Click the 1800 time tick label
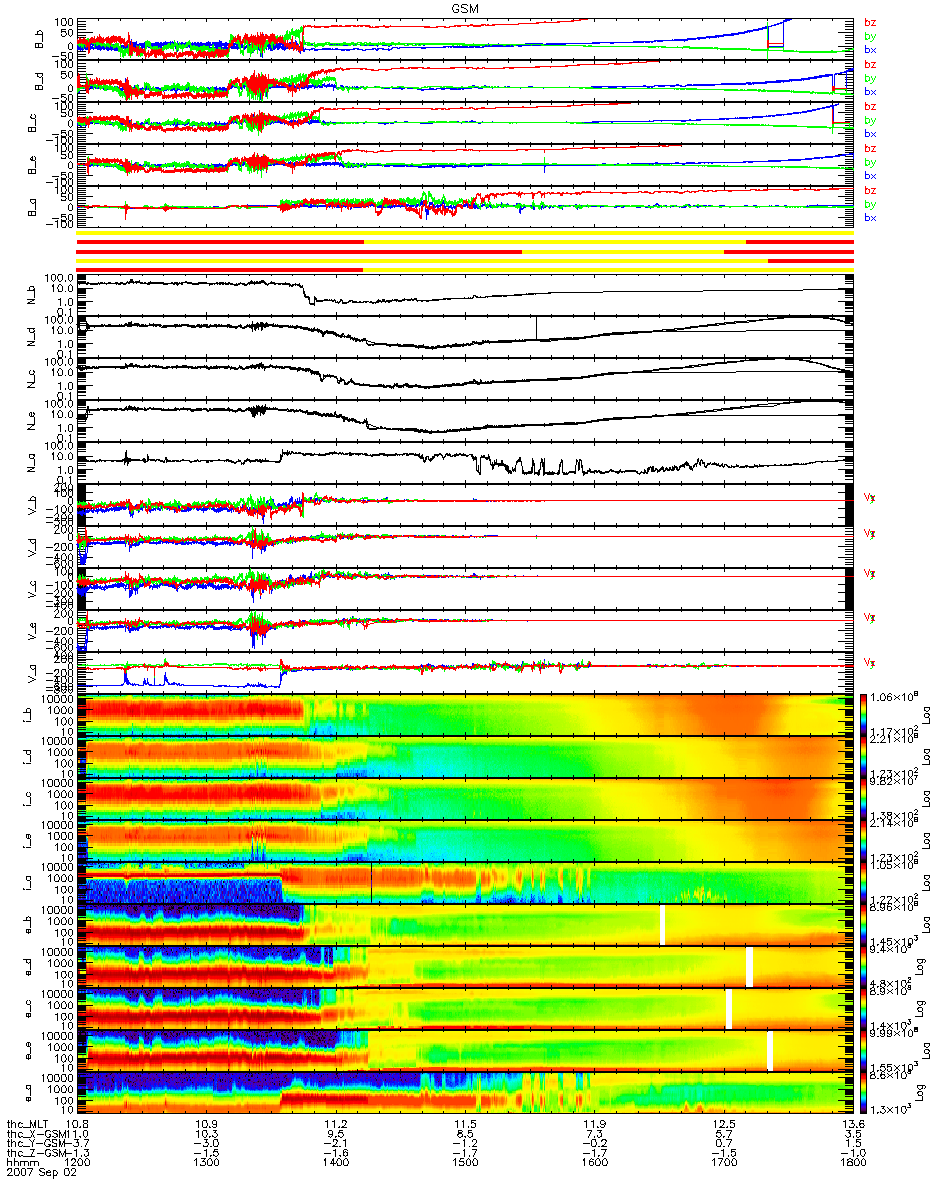 click(x=852, y=1164)
